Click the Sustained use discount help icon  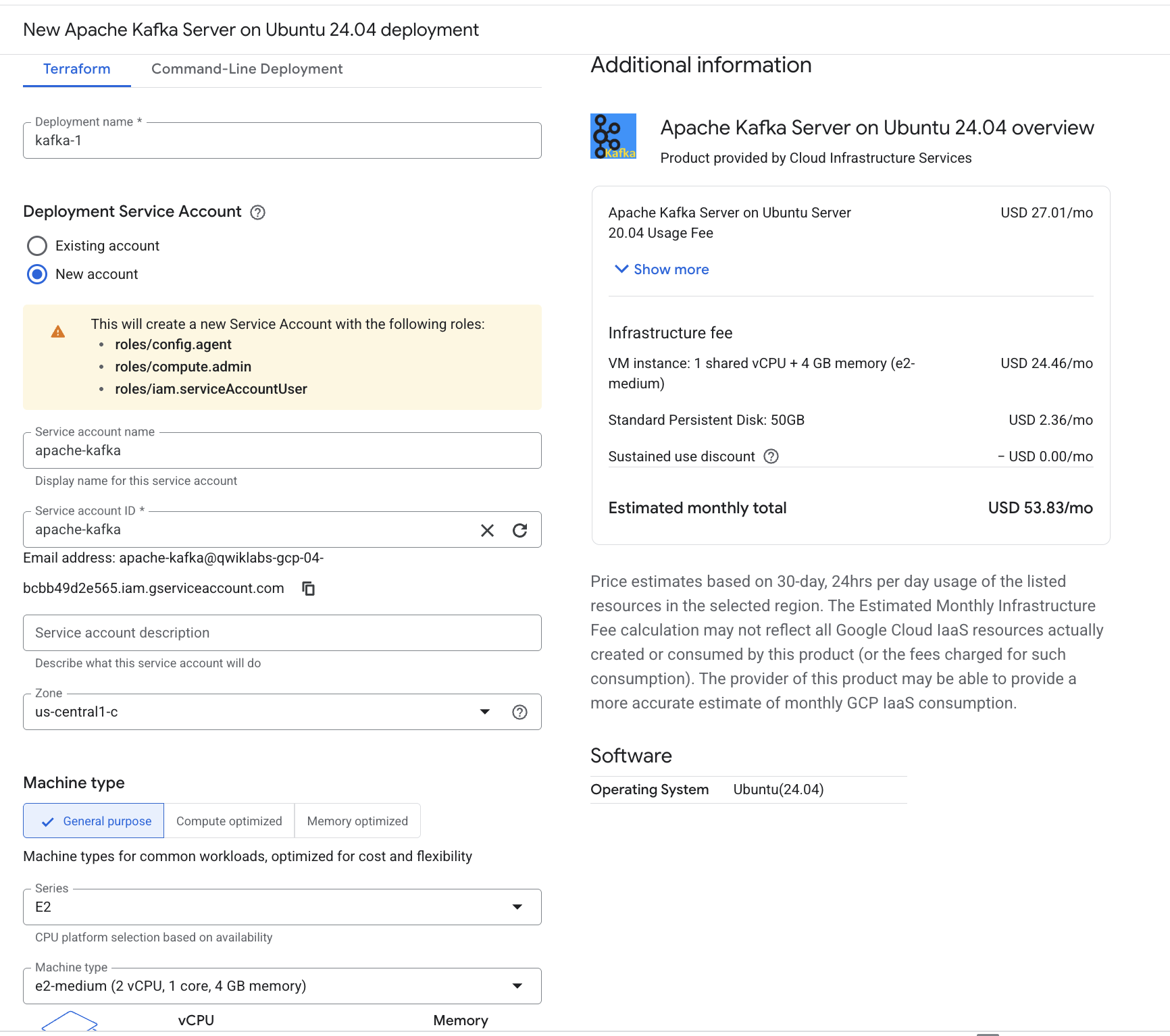click(x=771, y=457)
